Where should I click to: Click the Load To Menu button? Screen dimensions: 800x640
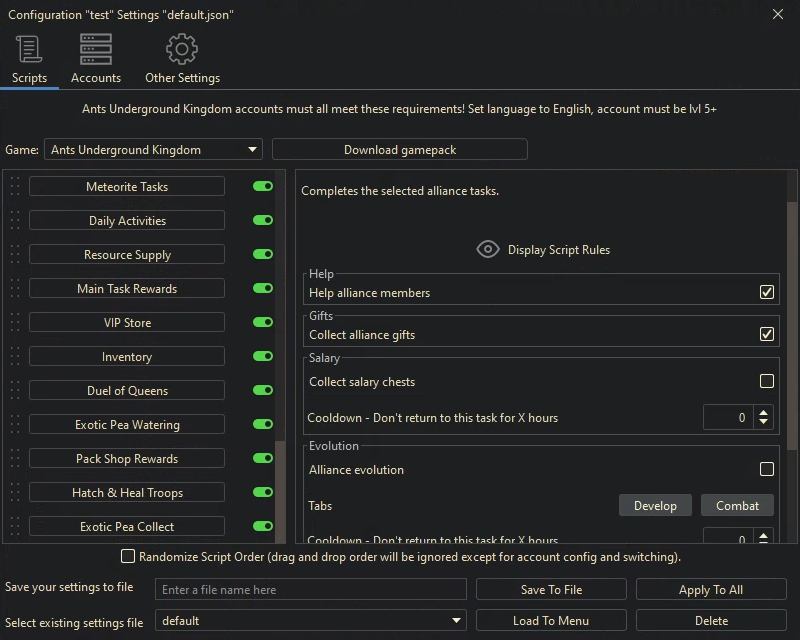(x=551, y=621)
